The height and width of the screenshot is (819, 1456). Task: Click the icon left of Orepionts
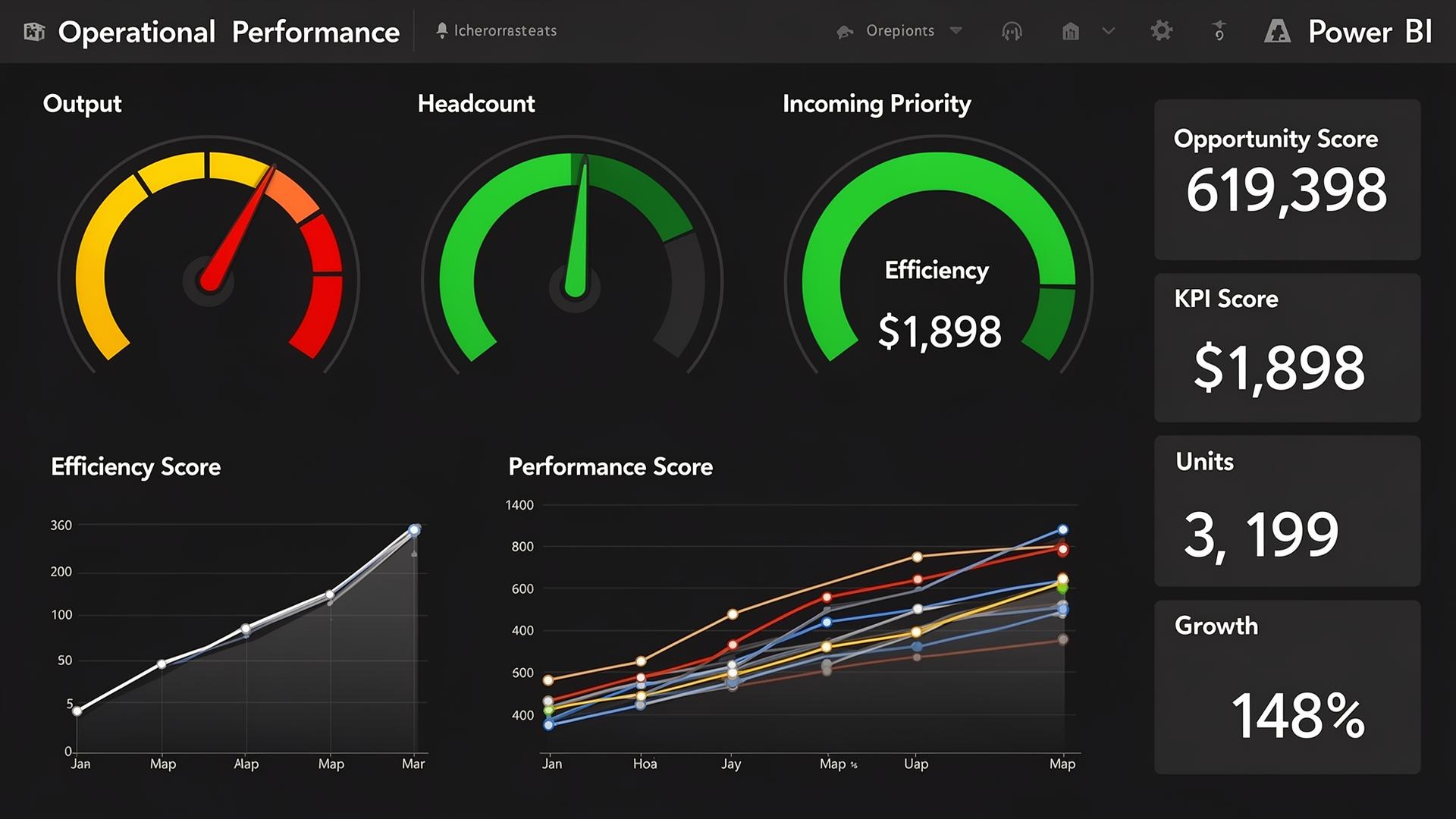pos(845,32)
